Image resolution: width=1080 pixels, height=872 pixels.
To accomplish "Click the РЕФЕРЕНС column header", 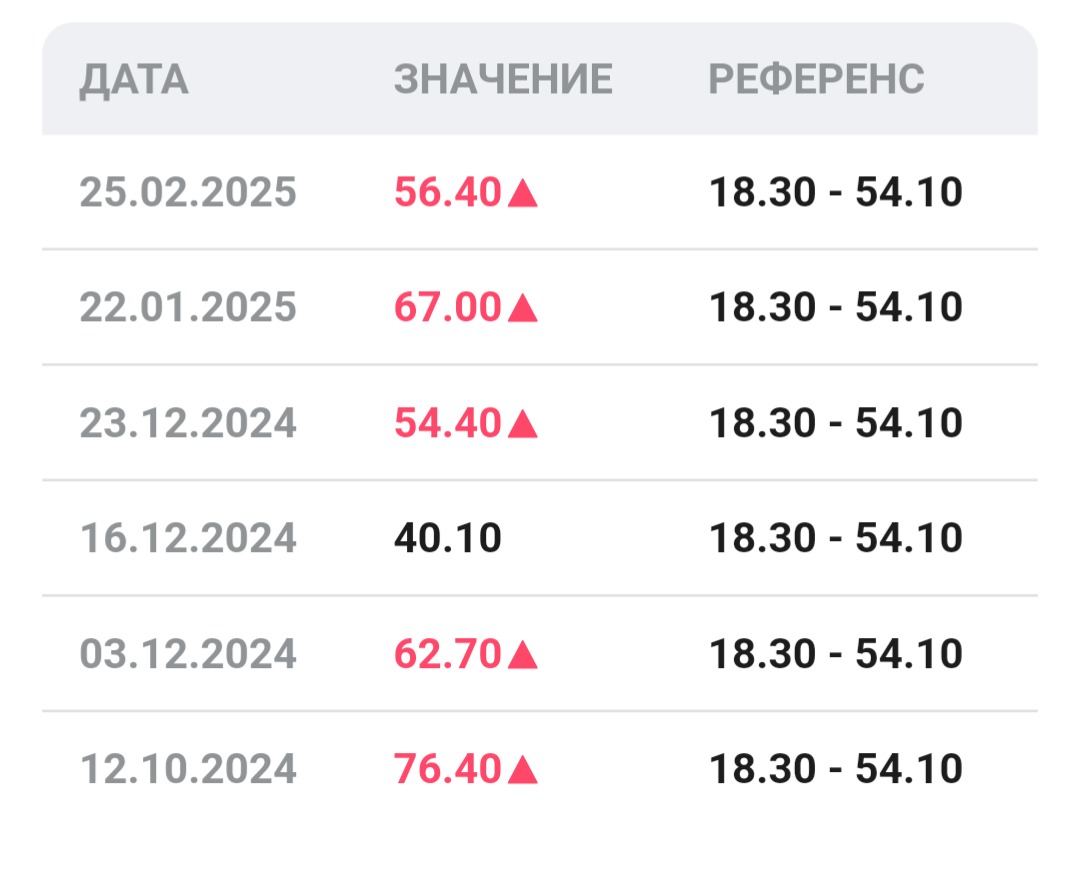I will tap(816, 80).
